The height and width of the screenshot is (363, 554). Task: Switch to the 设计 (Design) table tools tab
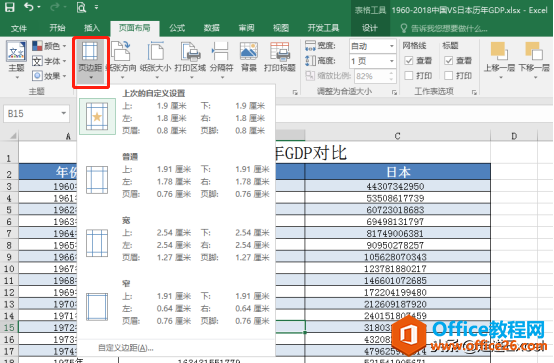click(370, 28)
